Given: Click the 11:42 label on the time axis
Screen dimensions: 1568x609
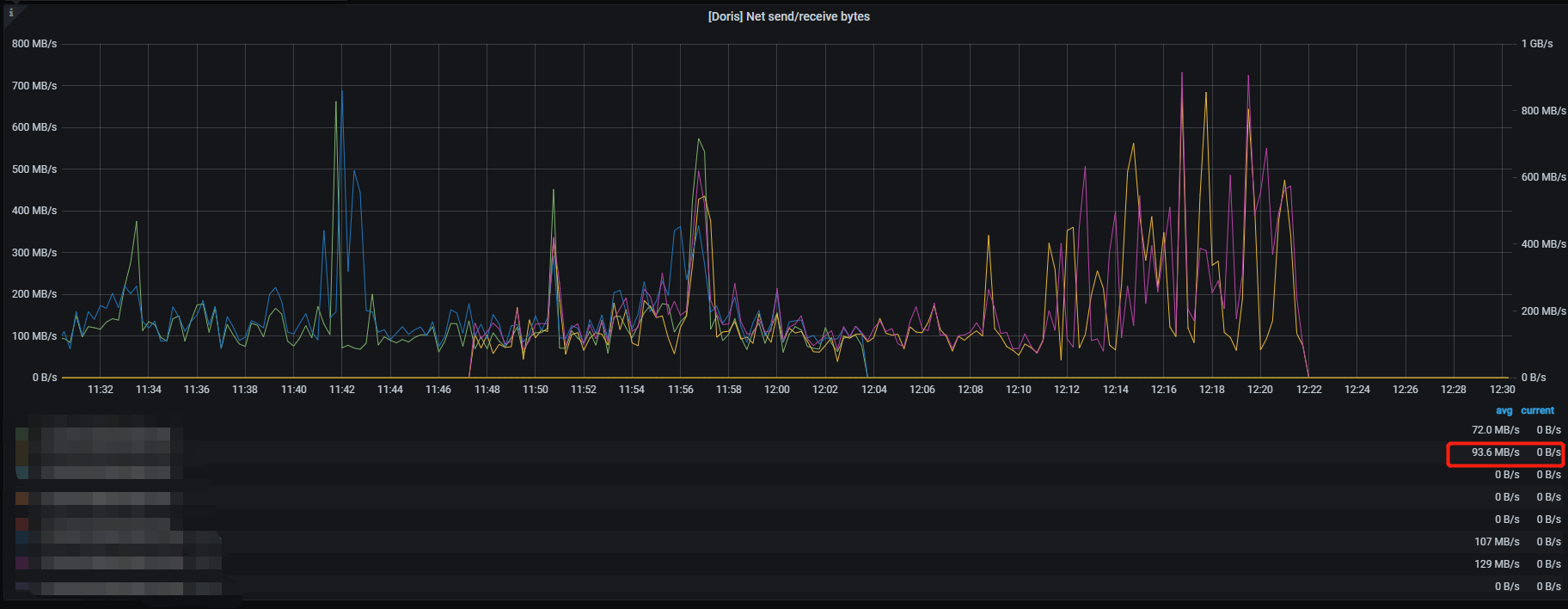Looking at the screenshot, I should pos(342,390).
